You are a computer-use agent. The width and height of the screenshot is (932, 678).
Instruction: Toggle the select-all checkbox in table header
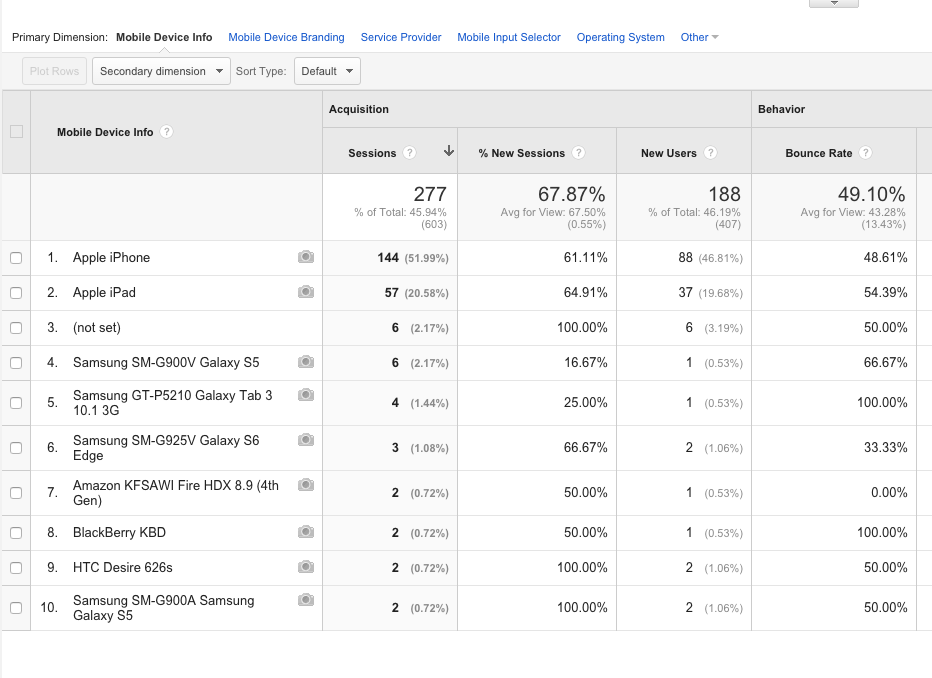(x=17, y=132)
